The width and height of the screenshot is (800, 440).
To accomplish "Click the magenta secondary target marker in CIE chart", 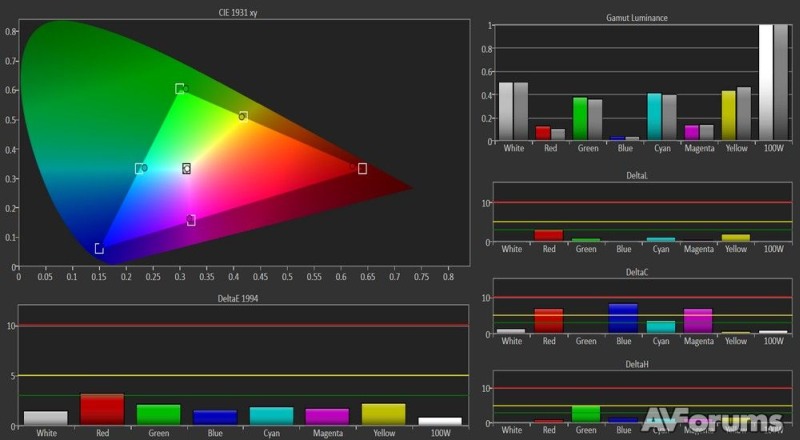I will pos(191,221).
